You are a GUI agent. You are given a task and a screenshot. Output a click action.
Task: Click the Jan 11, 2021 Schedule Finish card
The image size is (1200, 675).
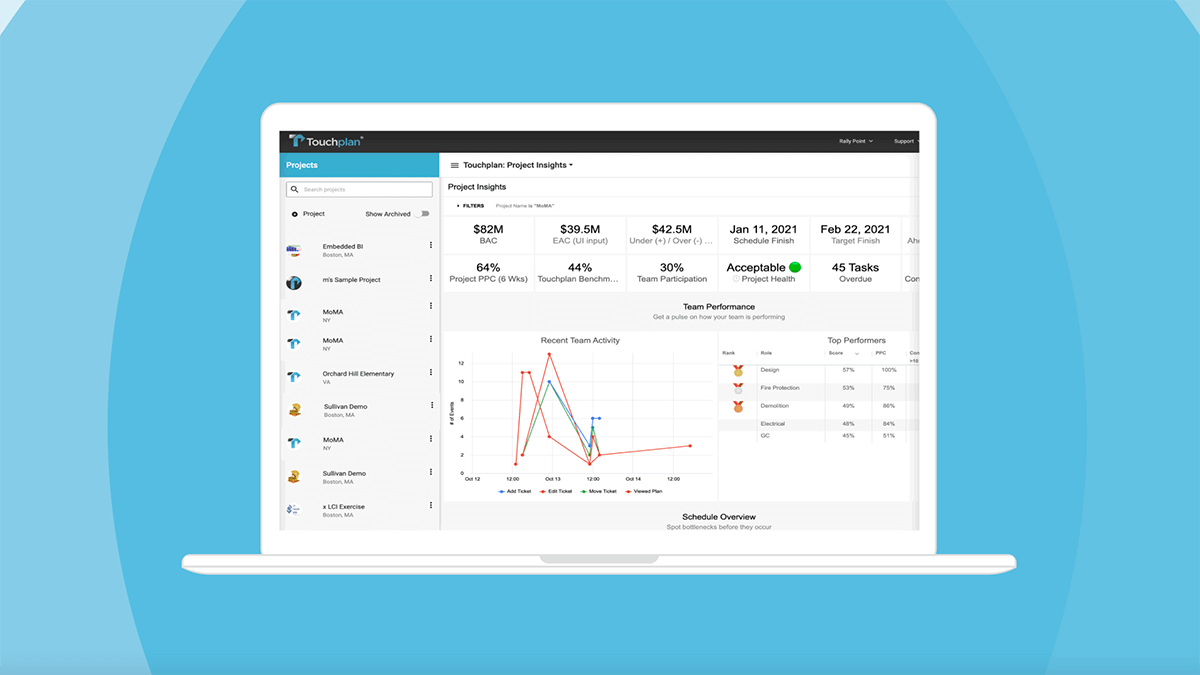point(762,235)
